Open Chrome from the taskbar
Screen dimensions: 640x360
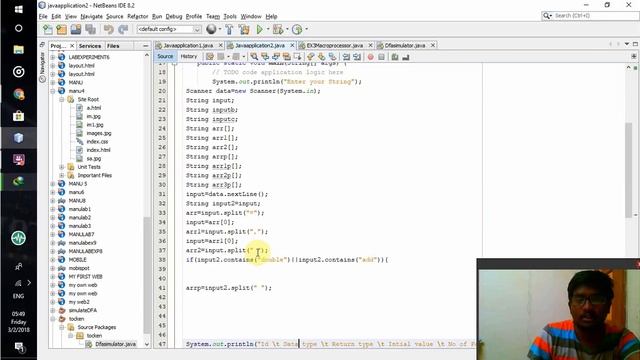coord(18,94)
